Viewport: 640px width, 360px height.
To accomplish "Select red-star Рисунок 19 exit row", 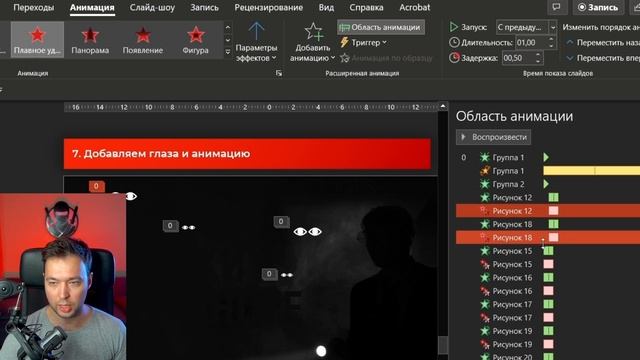I will pyautogui.click(x=548, y=344).
